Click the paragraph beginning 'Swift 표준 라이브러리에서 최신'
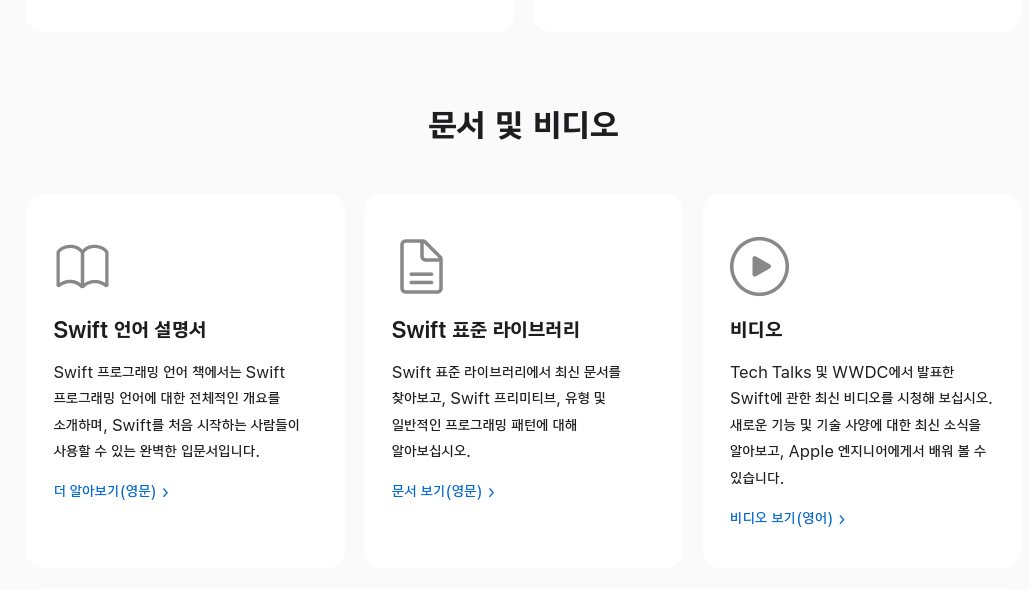This screenshot has width=1029, height=590. [506, 411]
